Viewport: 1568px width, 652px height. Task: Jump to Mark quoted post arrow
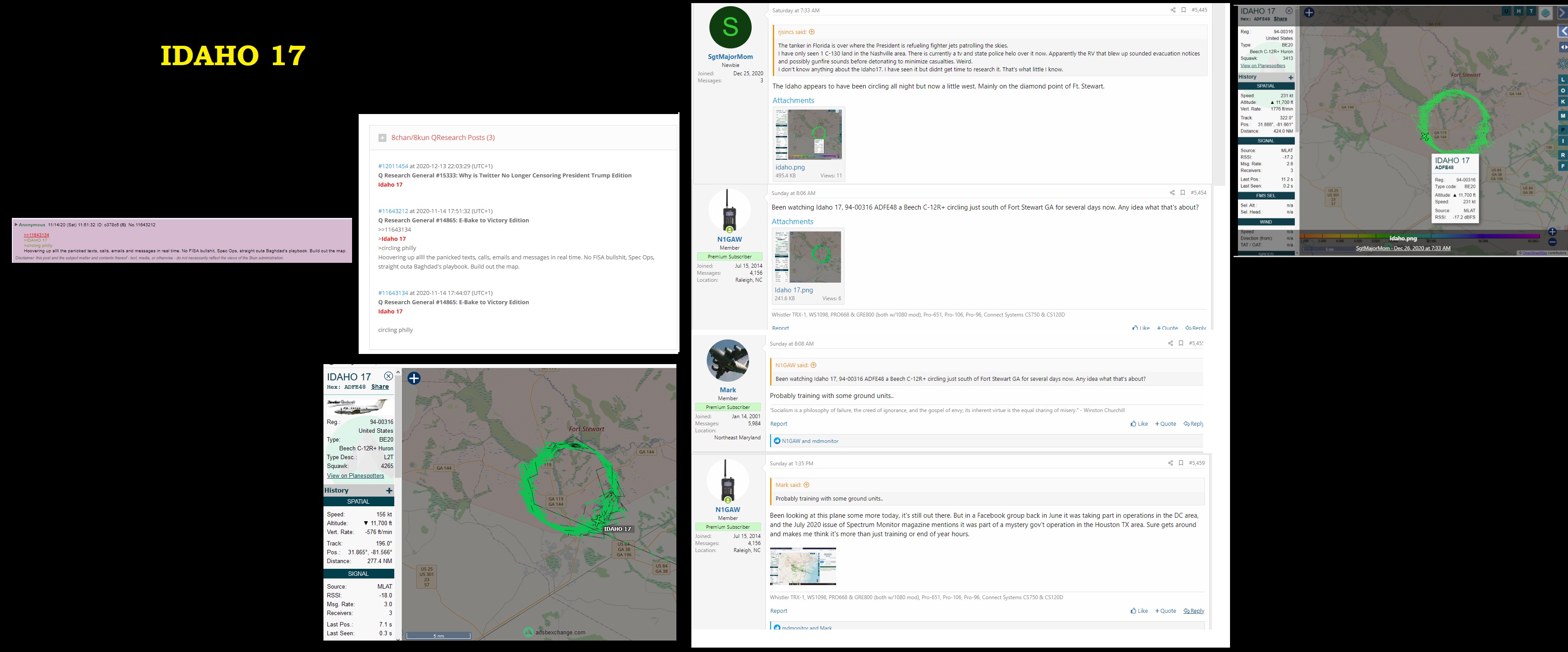(807, 485)
